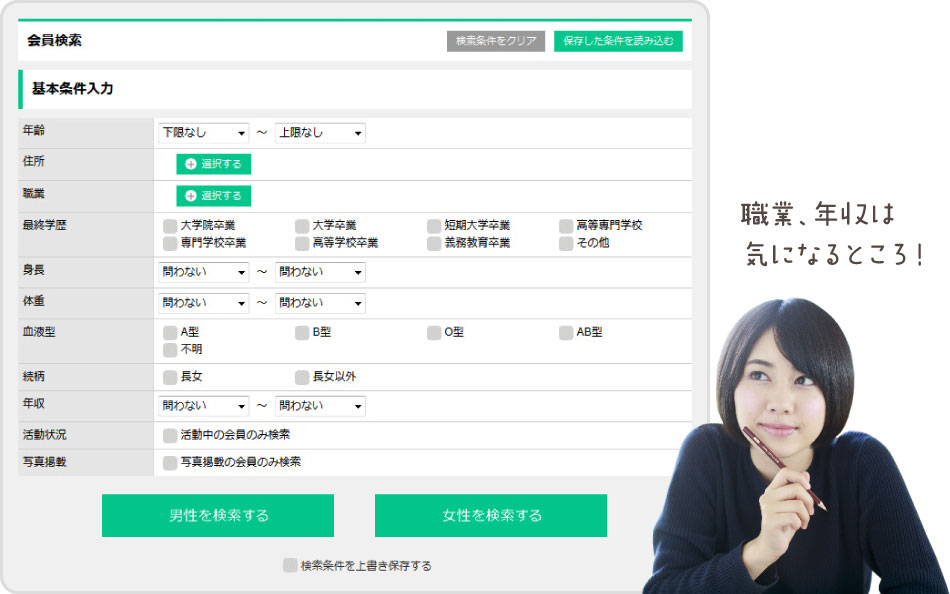Click the 男性を検索する button

(x=218, y=516)
